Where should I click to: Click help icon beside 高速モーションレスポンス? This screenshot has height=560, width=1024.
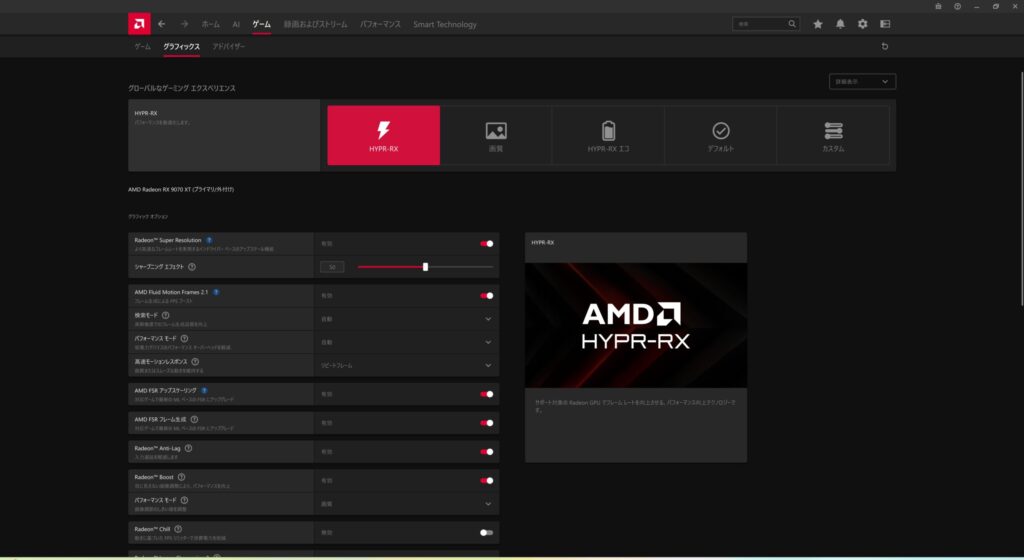(x=195, y=362)
